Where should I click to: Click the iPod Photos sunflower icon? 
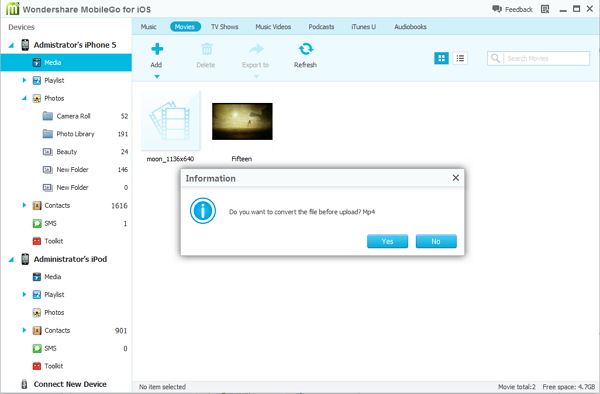[37, 313]
